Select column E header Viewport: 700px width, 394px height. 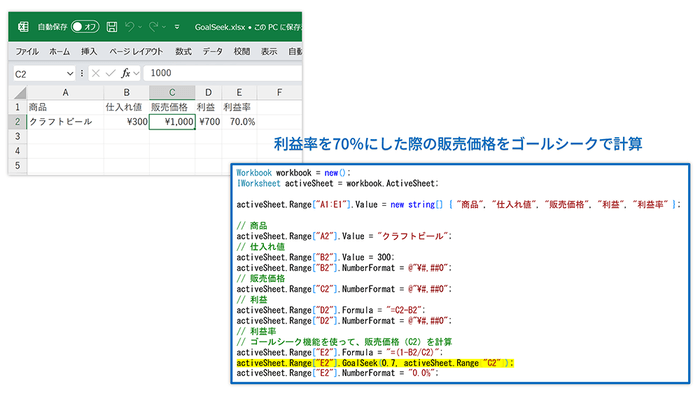click(x=239, y=93)
